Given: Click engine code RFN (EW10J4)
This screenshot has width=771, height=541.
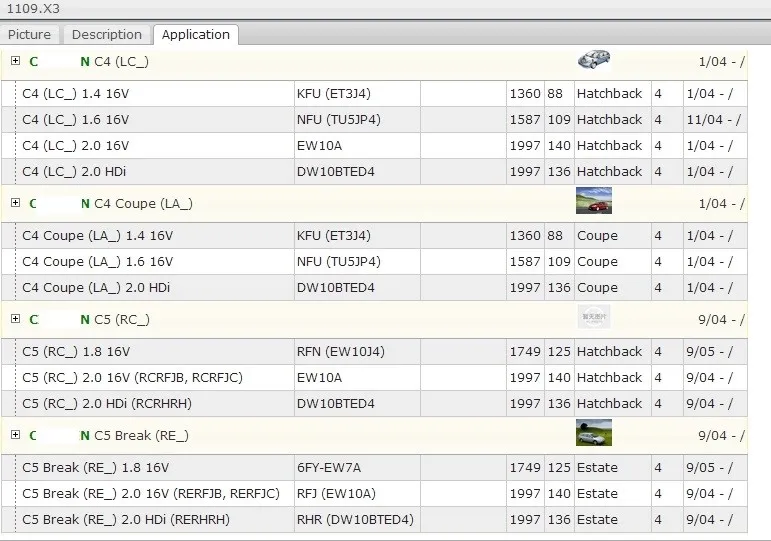Looking at the screenshot, I should (341, 352).
